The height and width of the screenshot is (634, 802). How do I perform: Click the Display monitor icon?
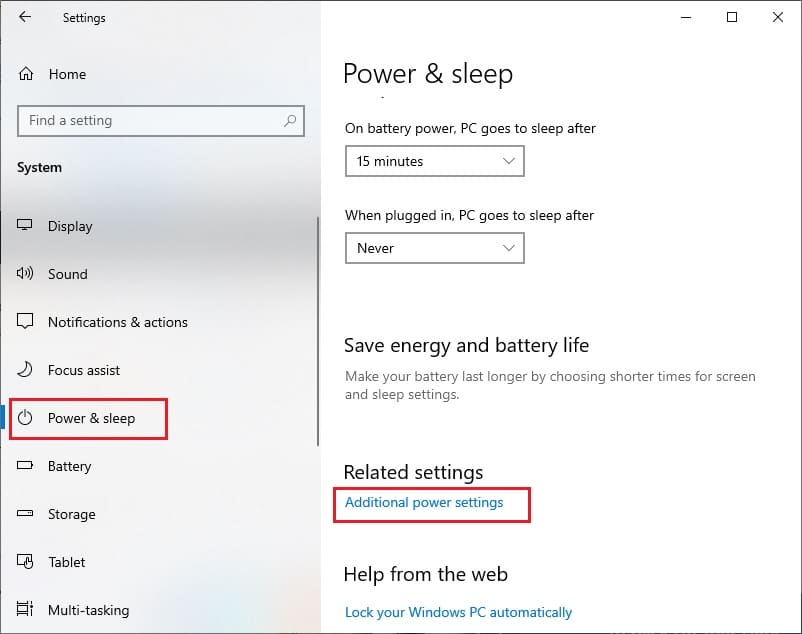[27, 226]
